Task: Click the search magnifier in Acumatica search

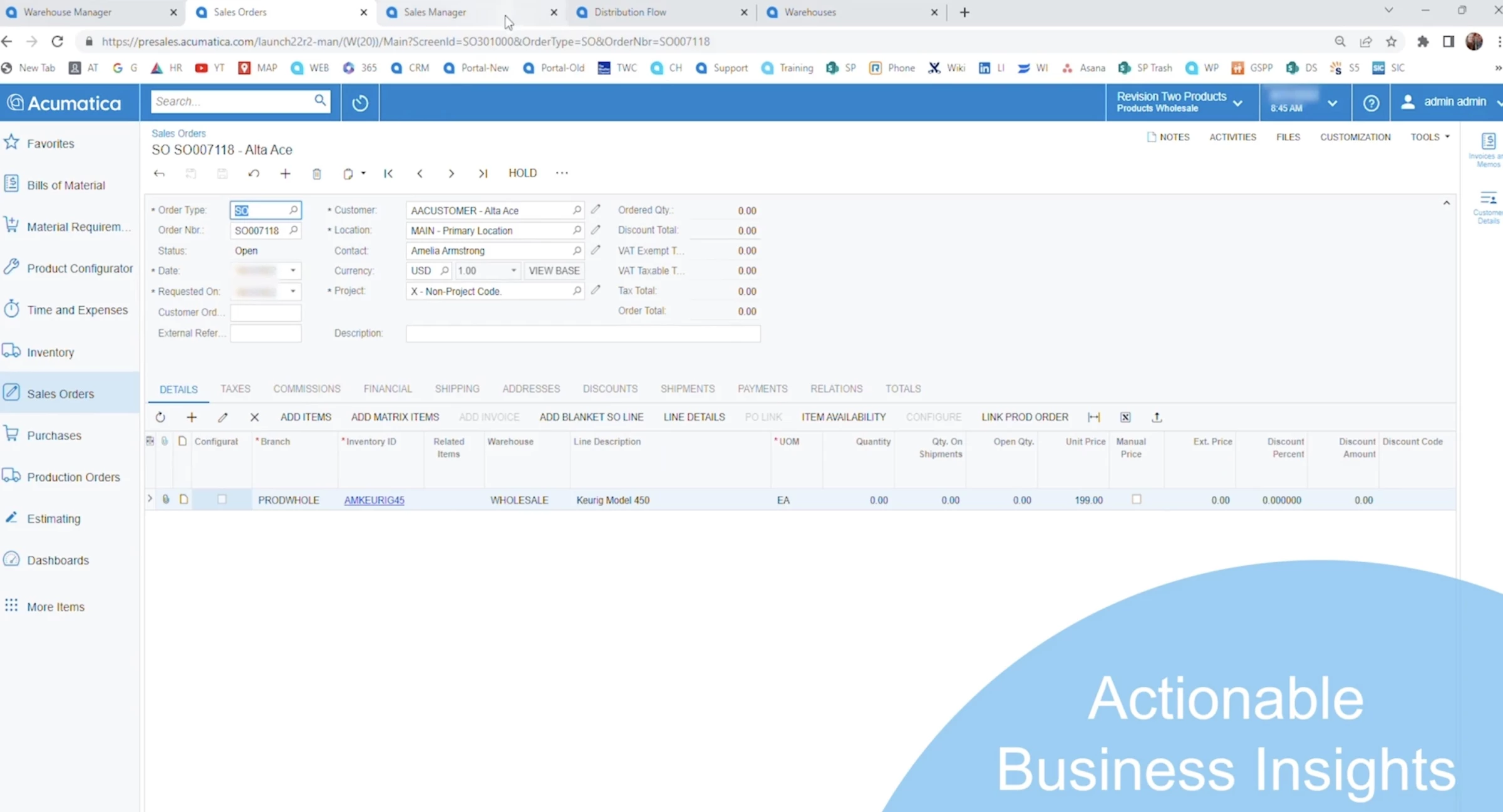Action: (x=320, y=100)
